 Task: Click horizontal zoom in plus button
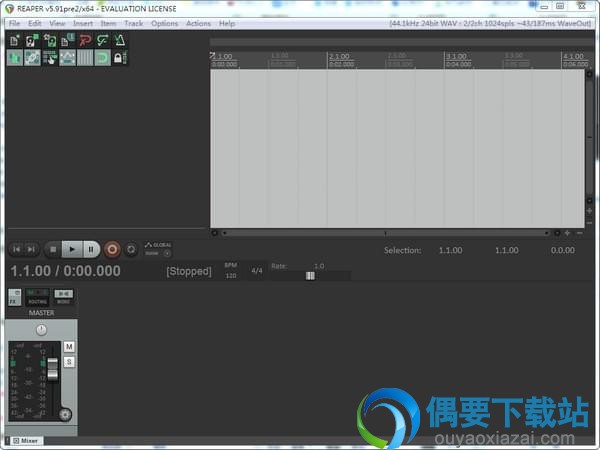567,233
